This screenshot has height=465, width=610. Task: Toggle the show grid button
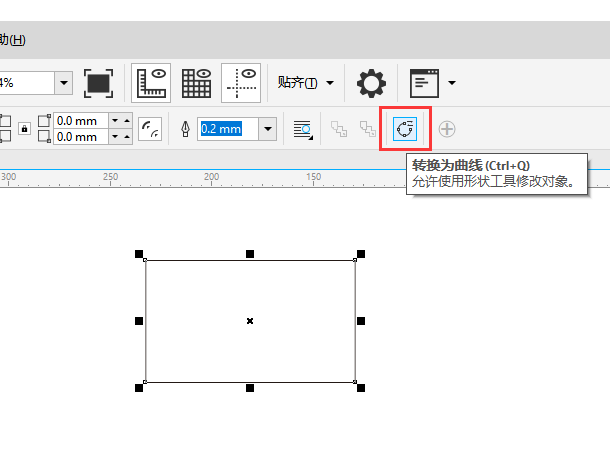click(196, 83)
